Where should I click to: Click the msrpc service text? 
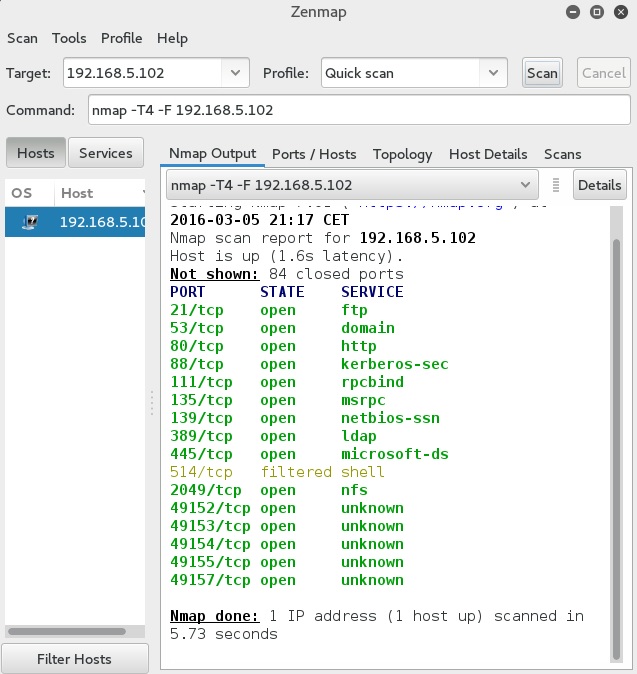[x=363, y=401]
